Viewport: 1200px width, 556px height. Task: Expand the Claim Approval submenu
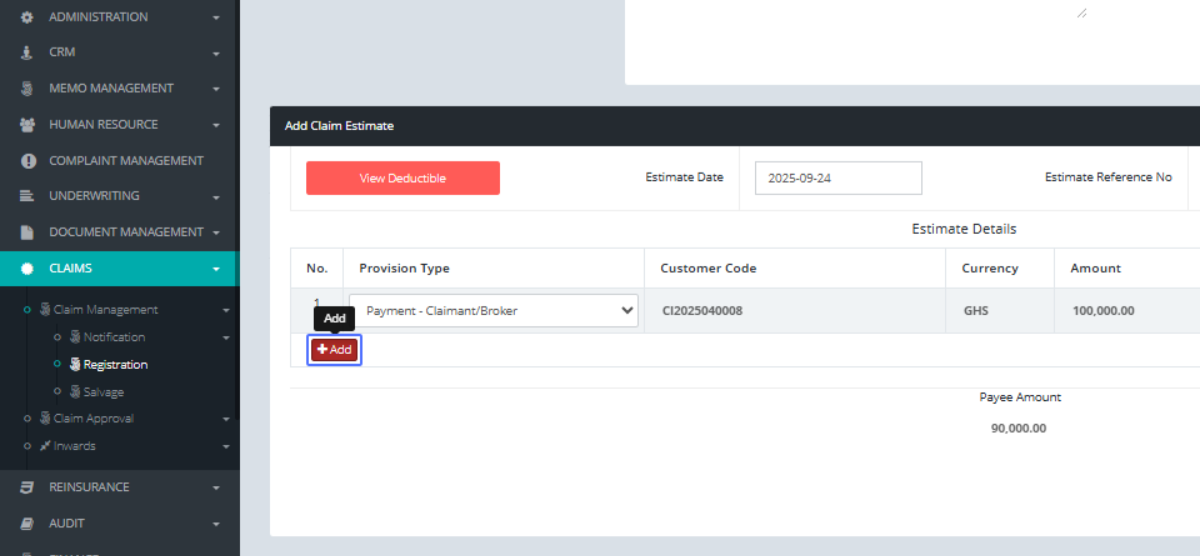pos(226,419)
